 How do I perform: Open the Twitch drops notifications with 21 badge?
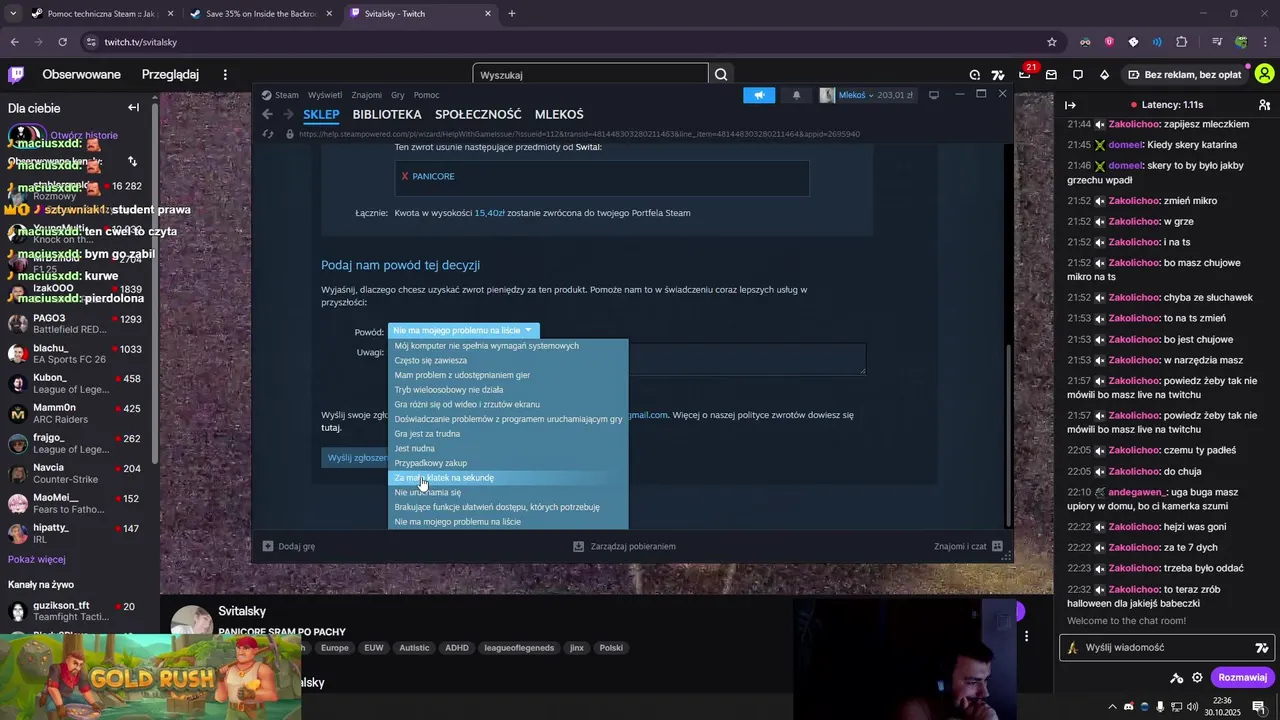(x=1026, y=73)
